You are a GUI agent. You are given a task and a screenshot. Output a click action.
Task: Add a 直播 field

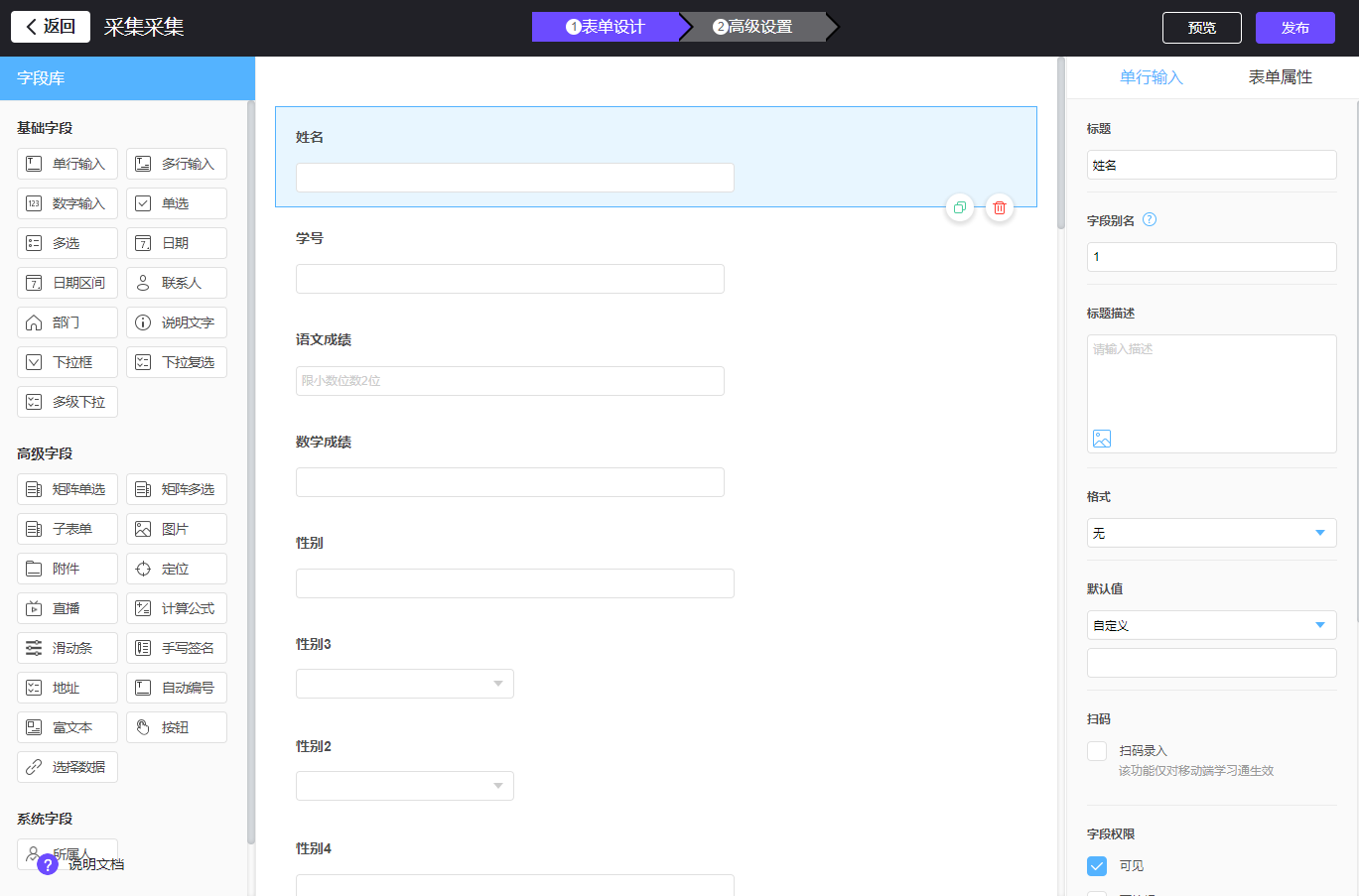68,608
